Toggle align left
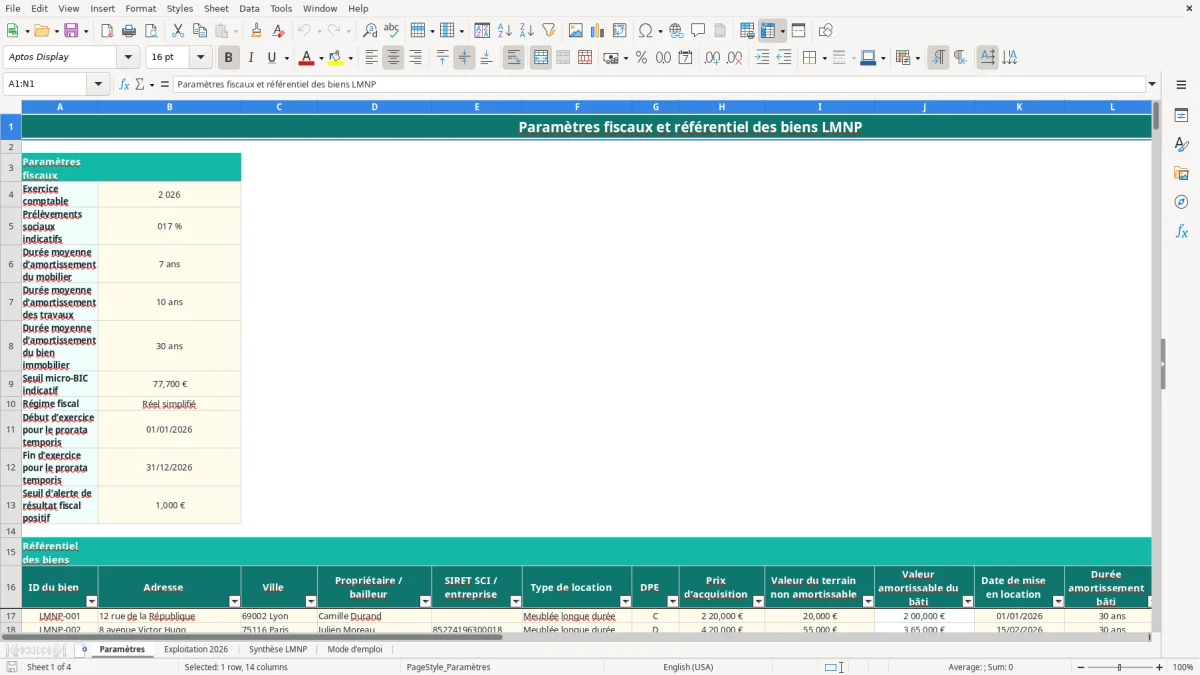The width and height of the screenshot is (1200, 675). point(371,58)
